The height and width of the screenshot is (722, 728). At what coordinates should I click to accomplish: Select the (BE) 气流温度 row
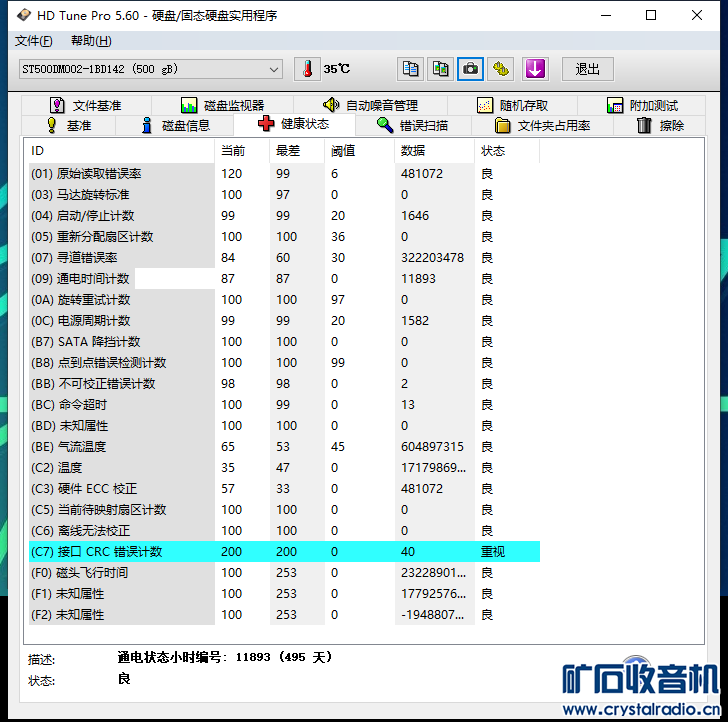click(x=284, y=447)
